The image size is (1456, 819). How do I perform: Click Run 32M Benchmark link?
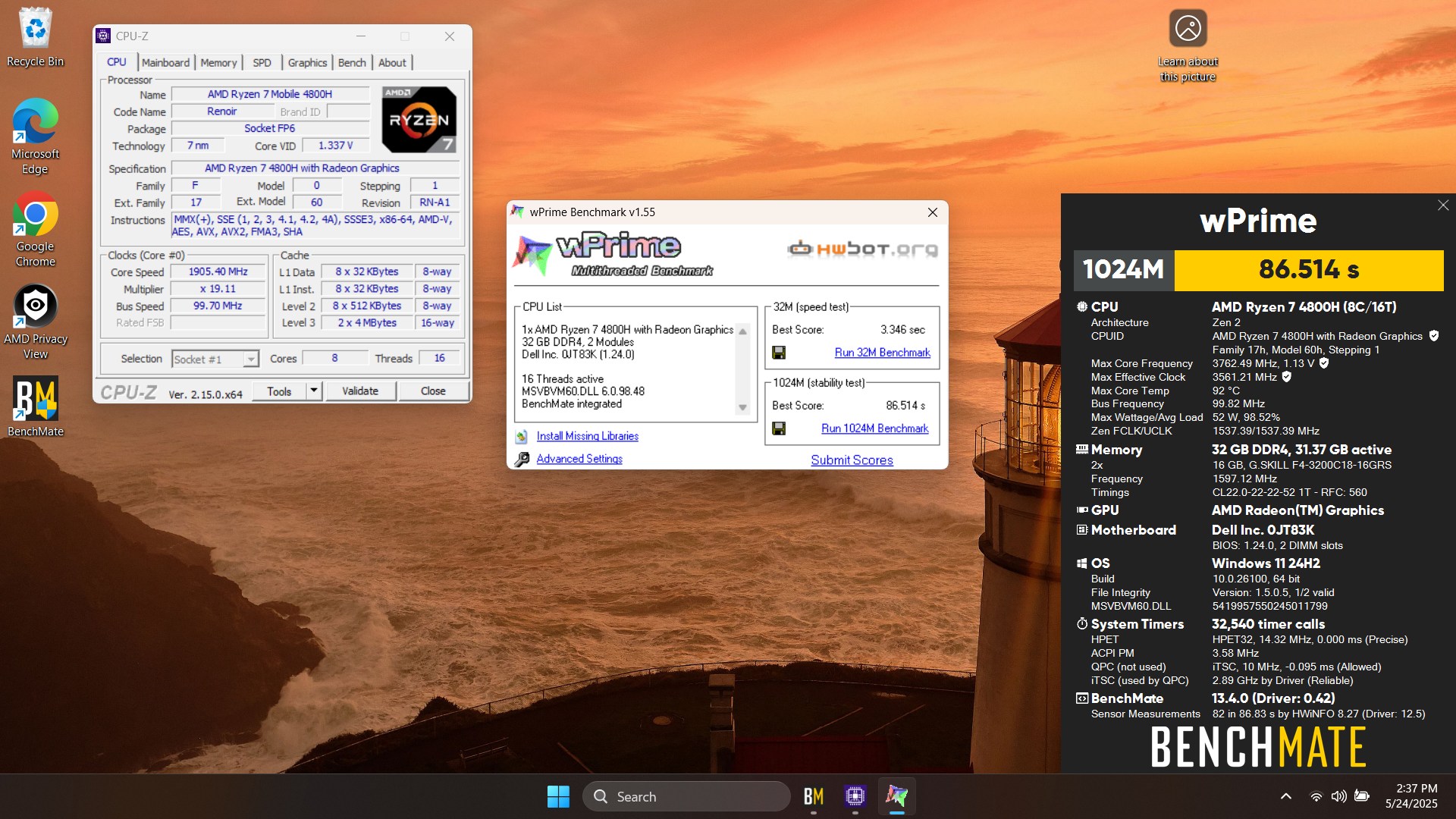(882, 353)
